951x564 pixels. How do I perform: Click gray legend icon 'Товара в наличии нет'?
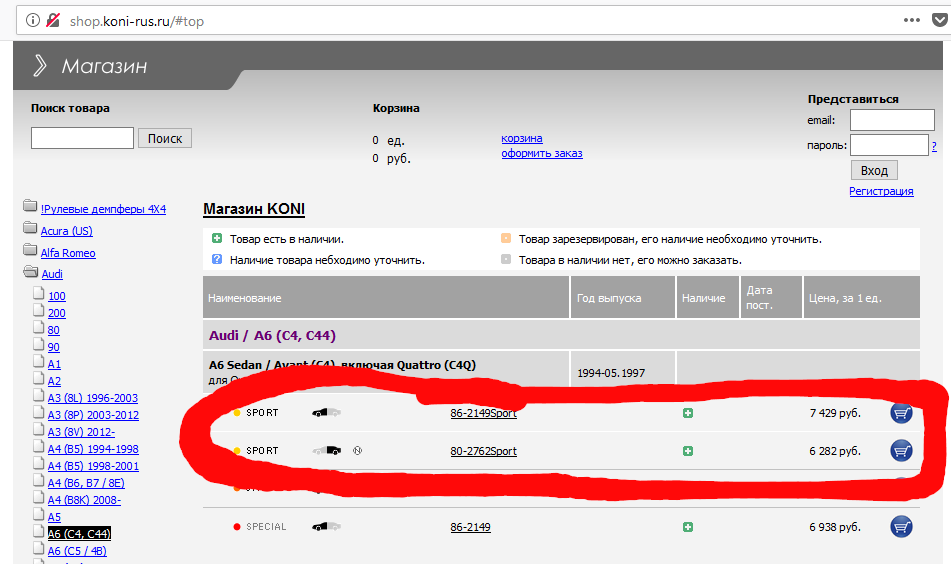coord(506,260)
